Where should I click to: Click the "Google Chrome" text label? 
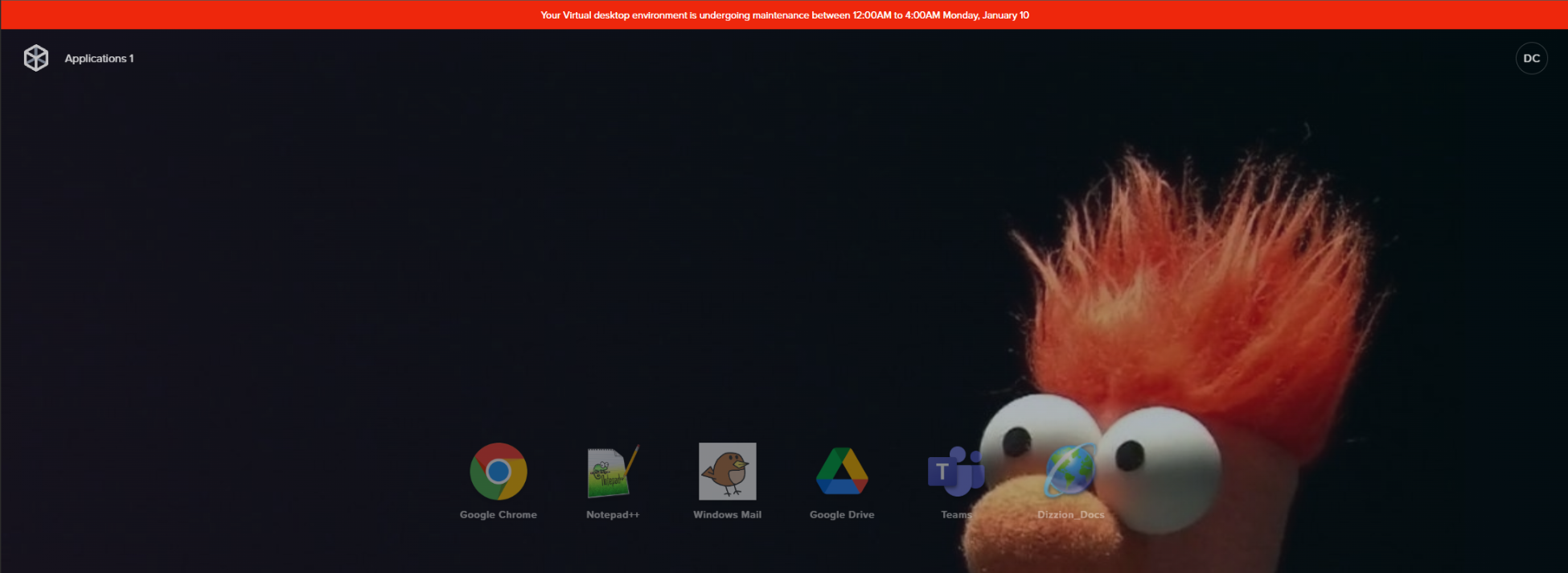coord(498,515)
